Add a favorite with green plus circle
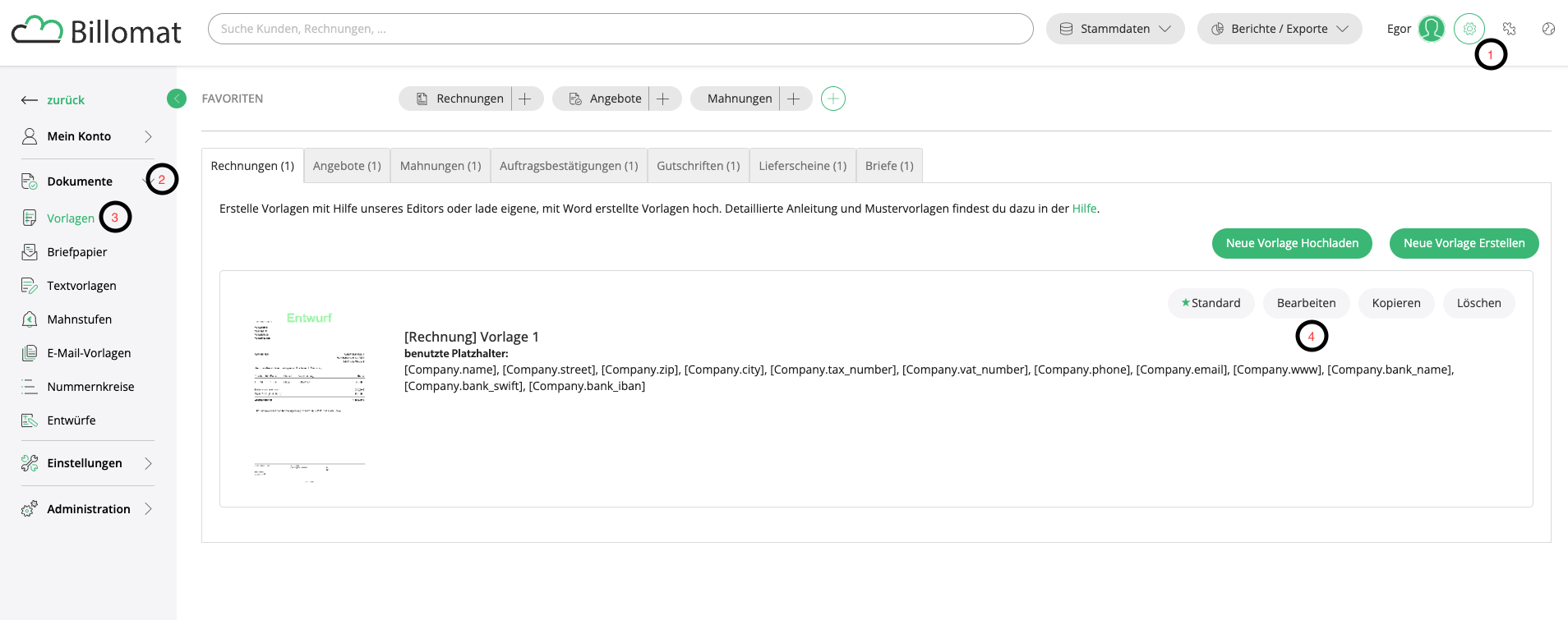Image resolution: width=1568 pixels, height=620 pixels. 833,99
